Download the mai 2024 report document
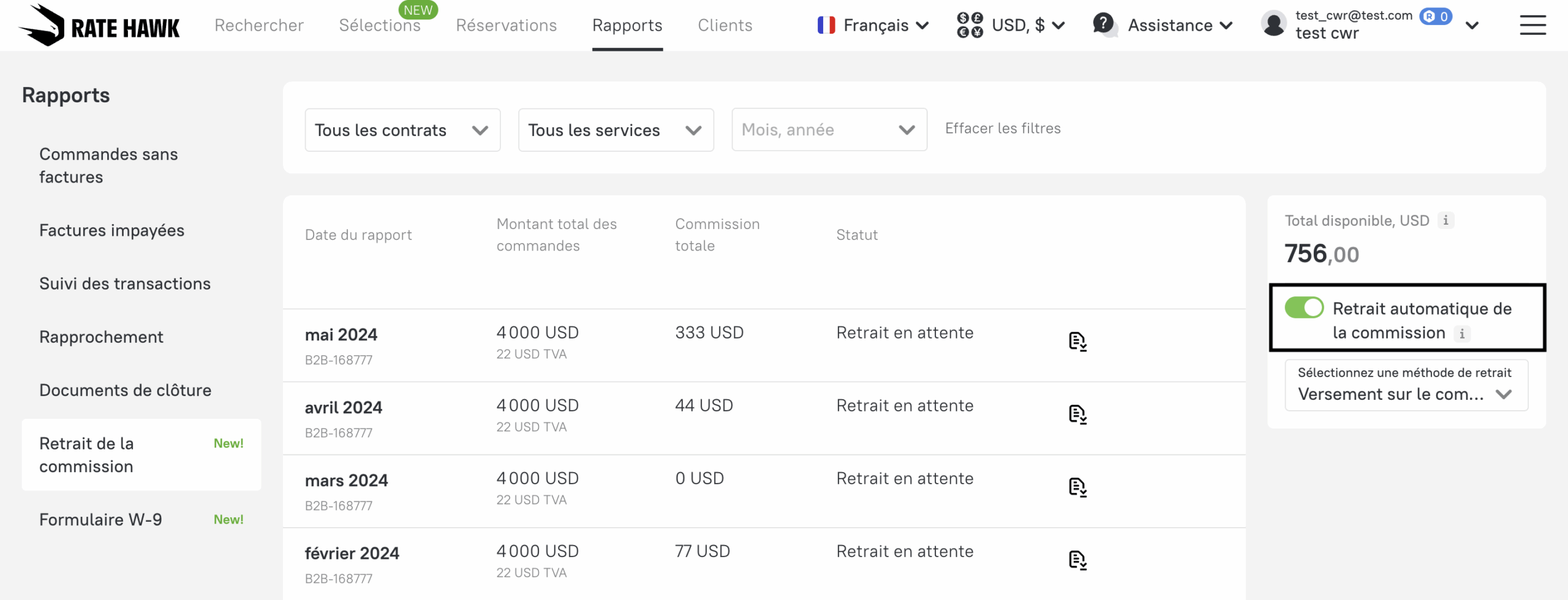 click(x=1077, y=342)
